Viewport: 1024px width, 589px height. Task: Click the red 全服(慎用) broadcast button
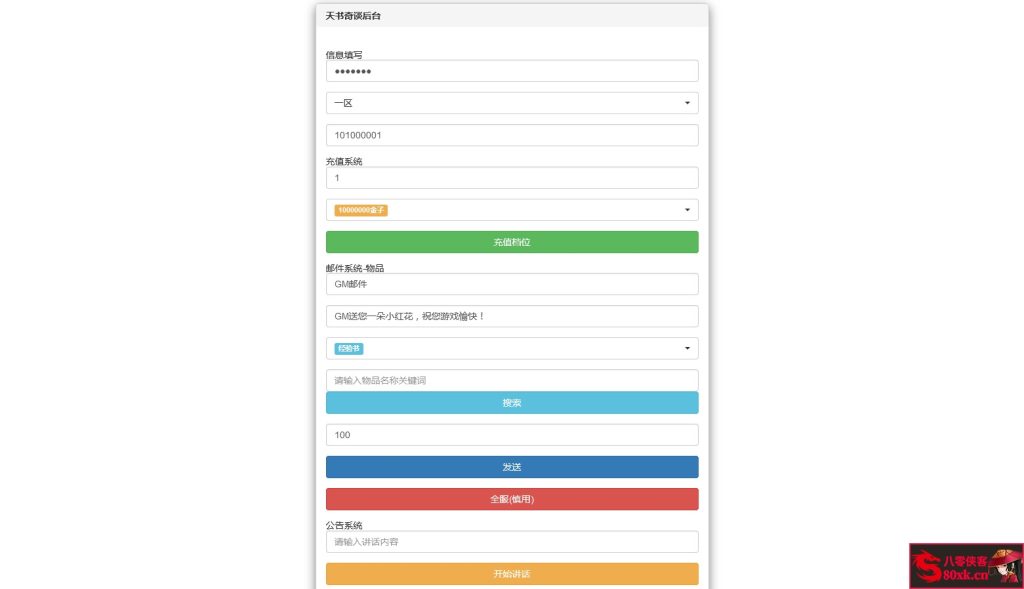512,498
